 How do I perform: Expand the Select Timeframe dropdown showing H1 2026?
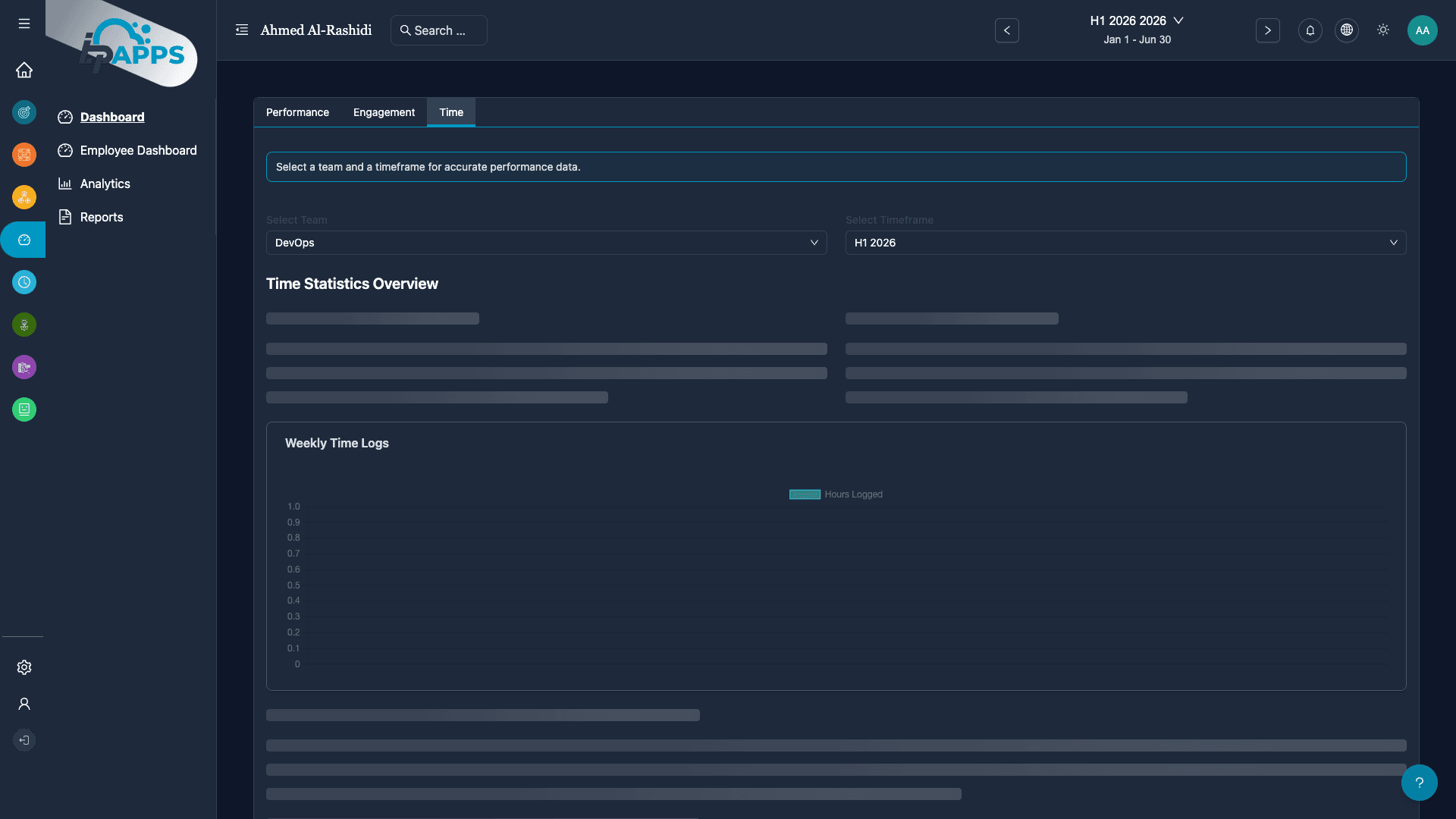[x=1125, y=243]
